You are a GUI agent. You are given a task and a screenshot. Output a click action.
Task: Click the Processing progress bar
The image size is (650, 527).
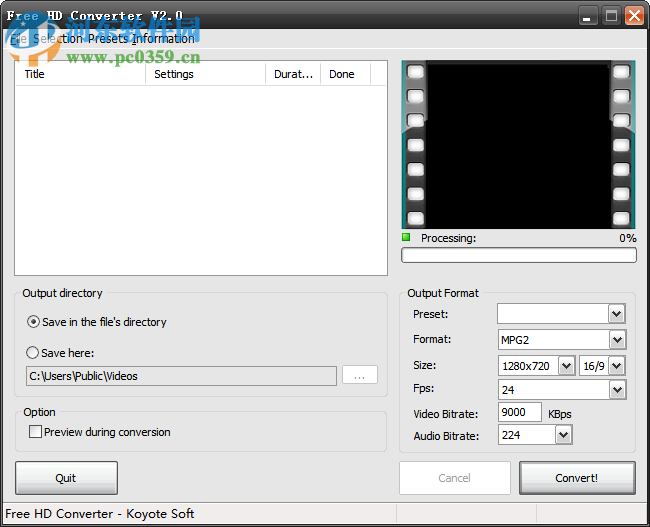pyautogui.click(x=519, y=255)
